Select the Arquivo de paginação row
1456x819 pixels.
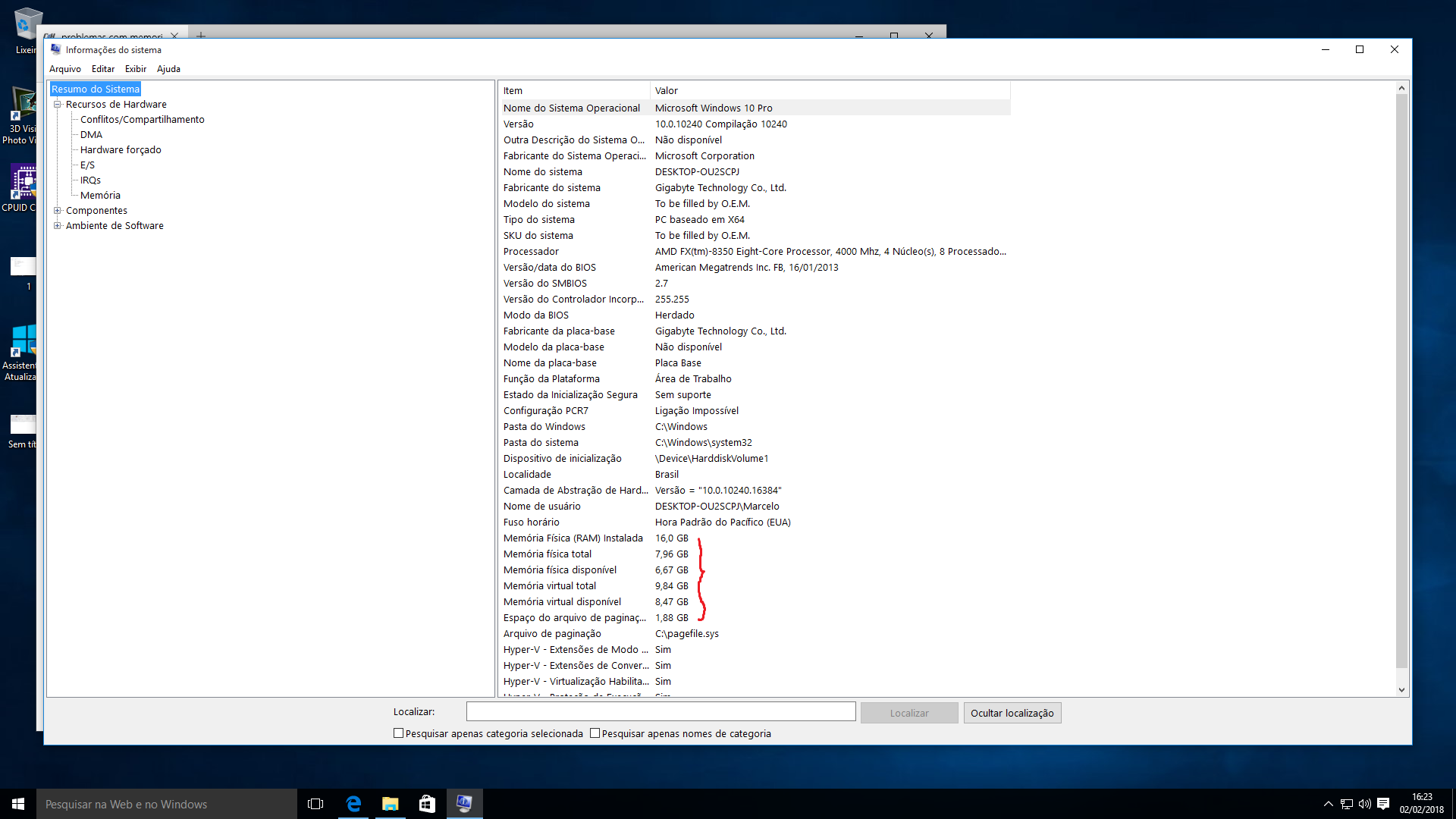(755, 634)
